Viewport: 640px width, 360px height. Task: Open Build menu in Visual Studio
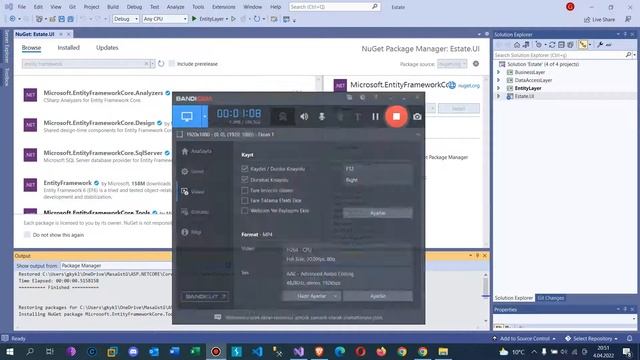tap(113, 7)
